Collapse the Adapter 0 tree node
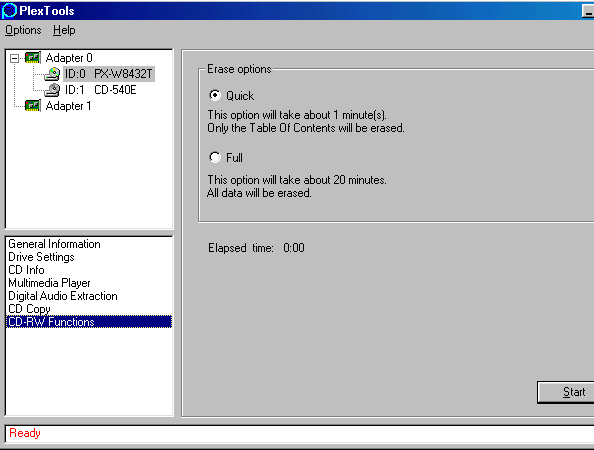The width and height of the screenshot is (594, 450). point(14,58)
